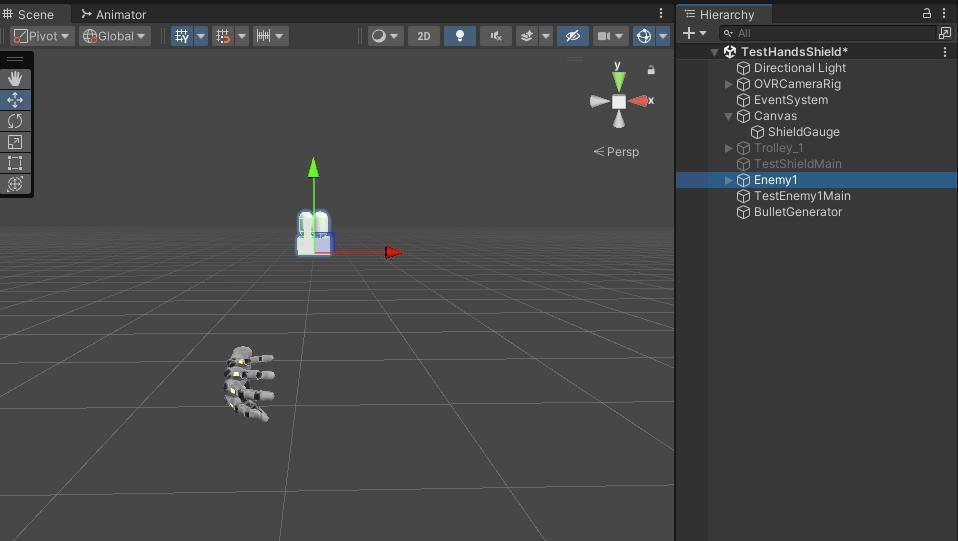The image size is (958, 541).
Task: Select Enemy1 in hierarchy
Action: click(x=775, y=180)
